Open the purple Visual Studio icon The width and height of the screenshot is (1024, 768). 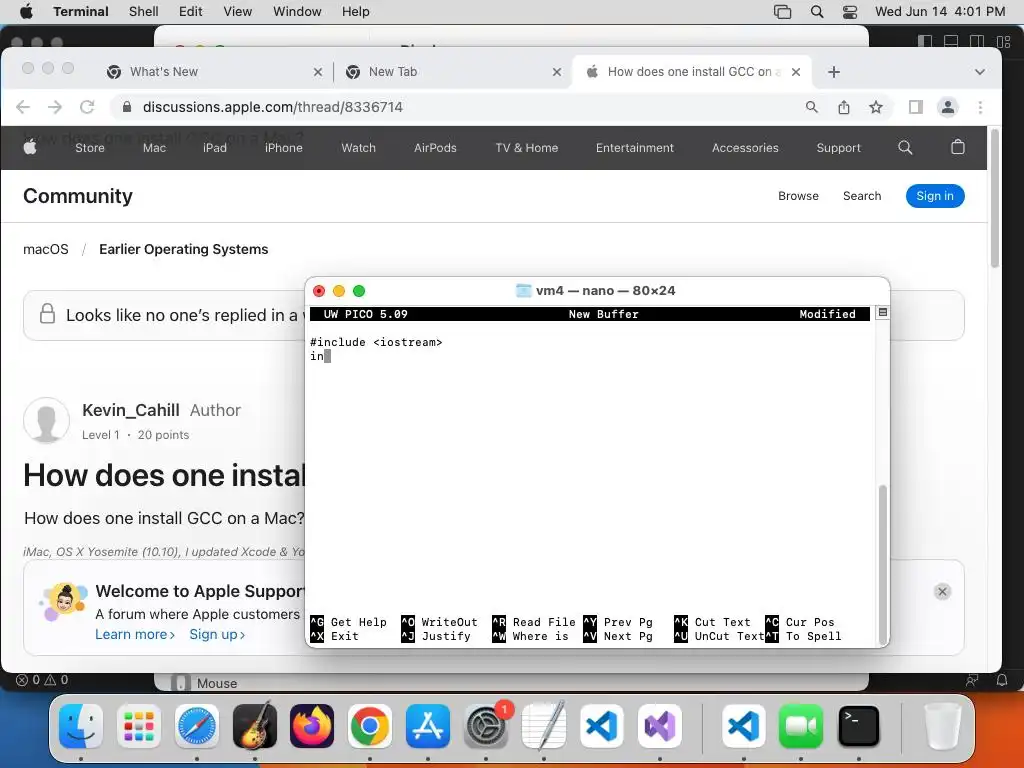tap(660, 726)
